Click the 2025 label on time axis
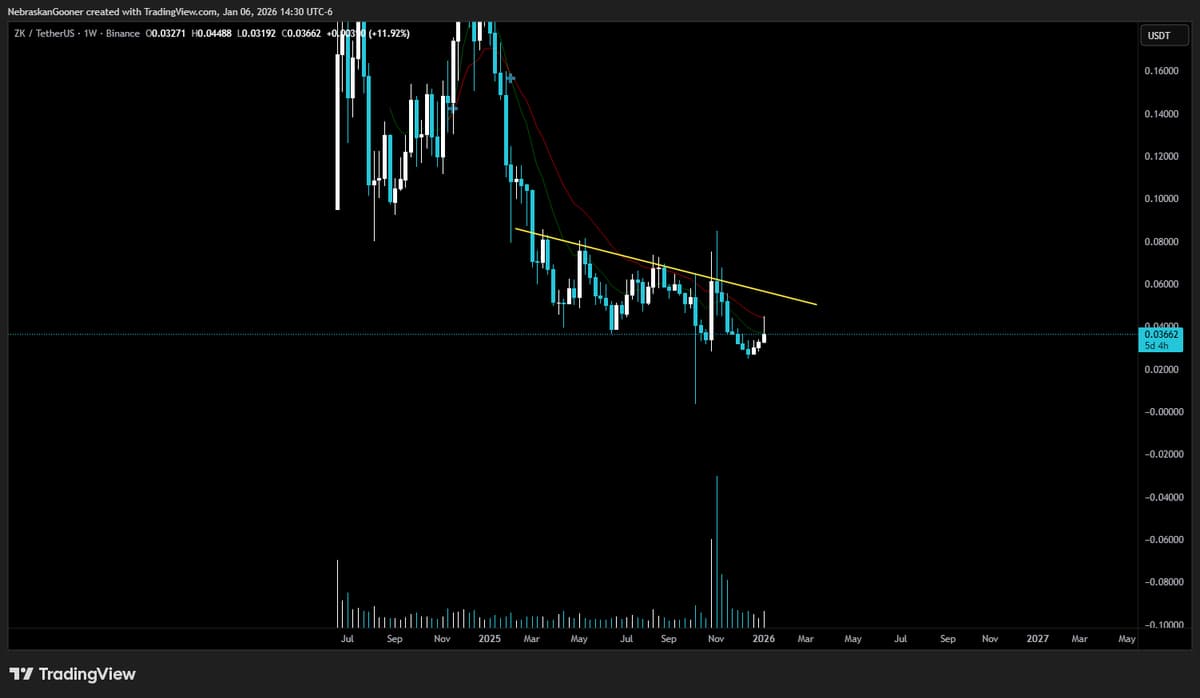Viewport: 1200px width, 698px height. tap(489, 638)
